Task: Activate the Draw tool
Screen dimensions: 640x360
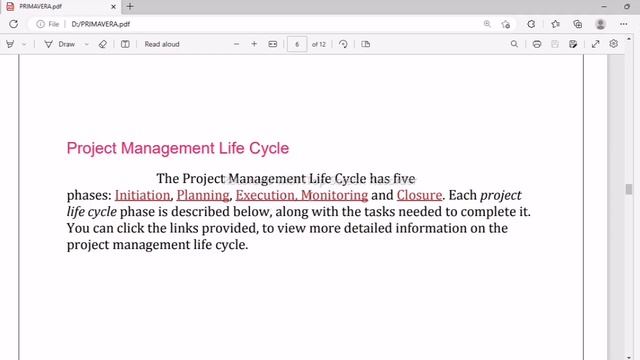Action: click(60, 44)
